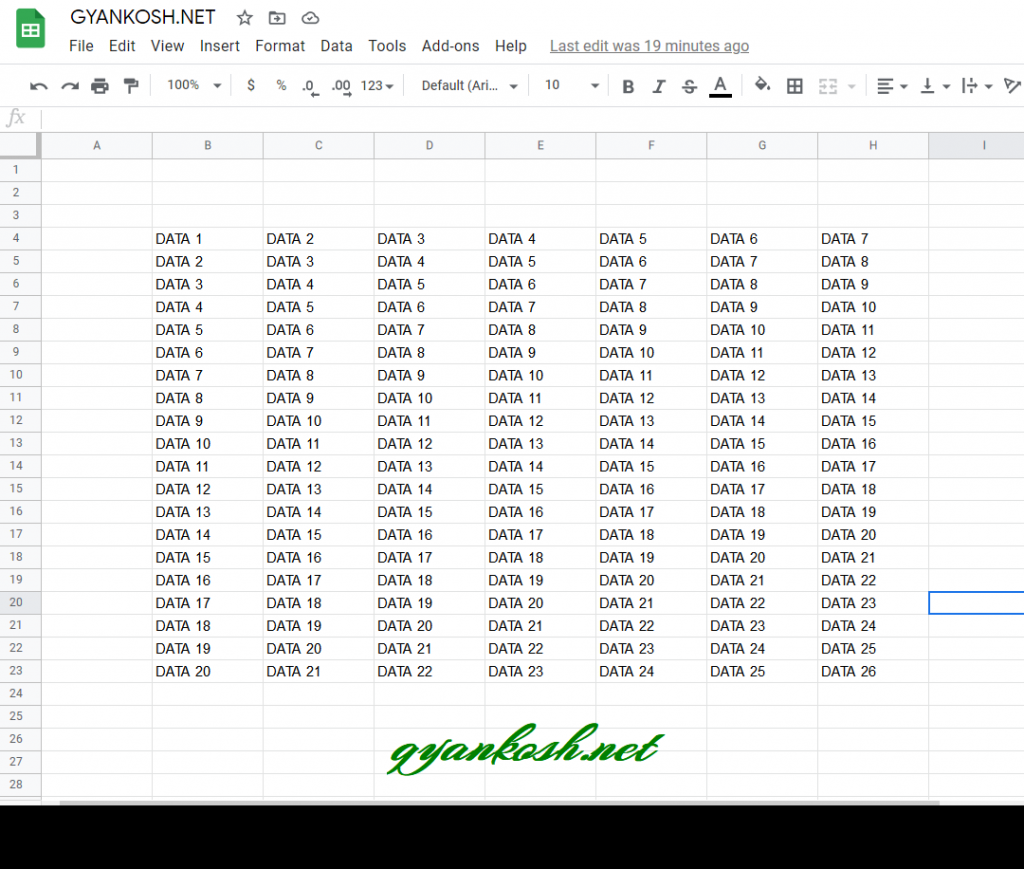Open the 123 number format dropdown
Image resolution: width=1024 pixels, height=869 pixels.
(375, 85)
